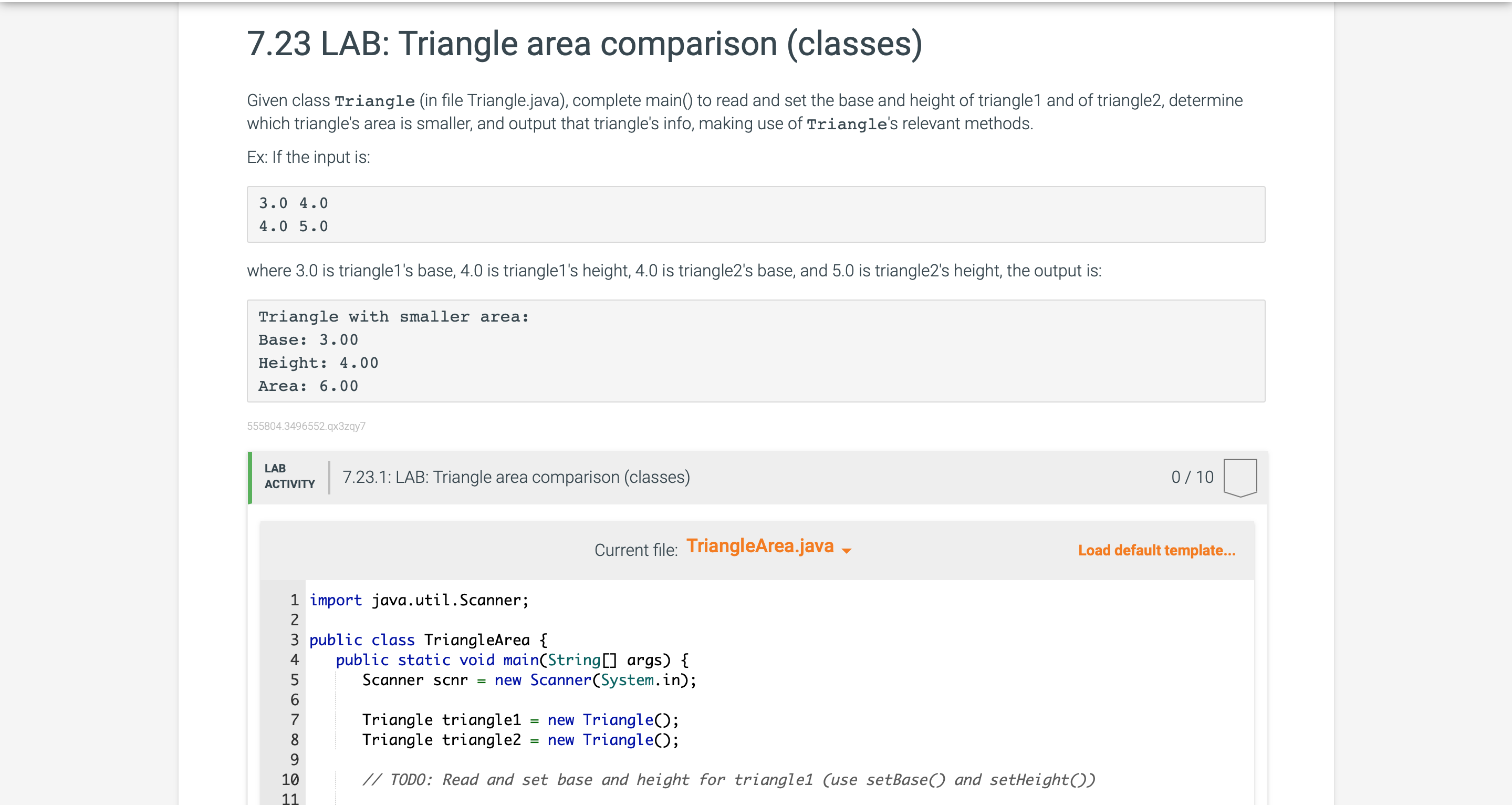
Task: Click the TODO comment on line 10
Action: pyautogui.click(x=729, y=779)
